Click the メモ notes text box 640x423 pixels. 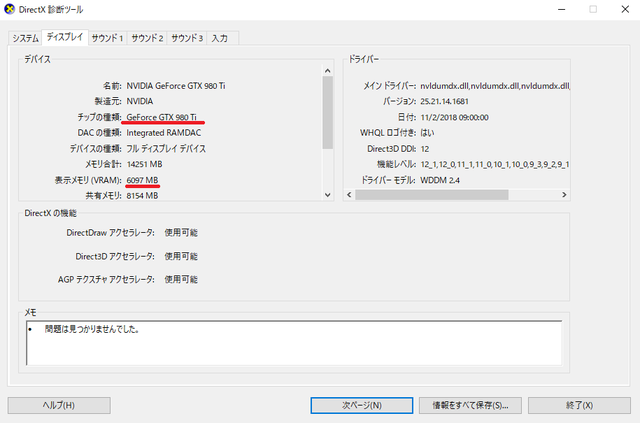(294, 343)
